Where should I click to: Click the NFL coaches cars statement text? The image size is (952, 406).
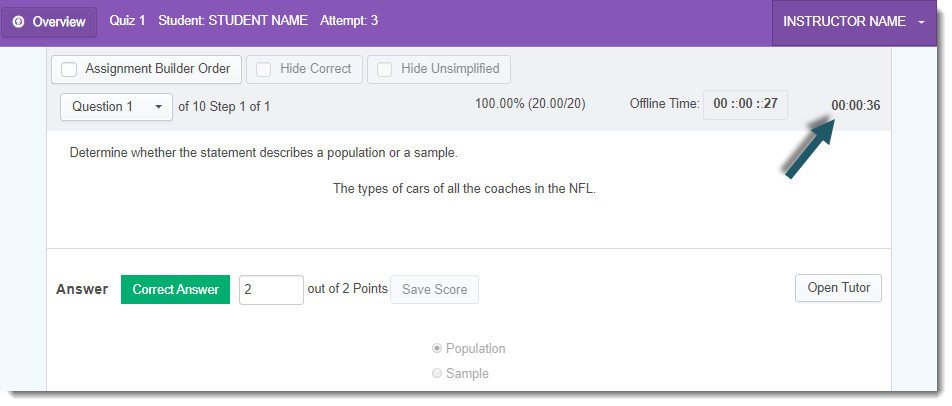tap(465, 189)
